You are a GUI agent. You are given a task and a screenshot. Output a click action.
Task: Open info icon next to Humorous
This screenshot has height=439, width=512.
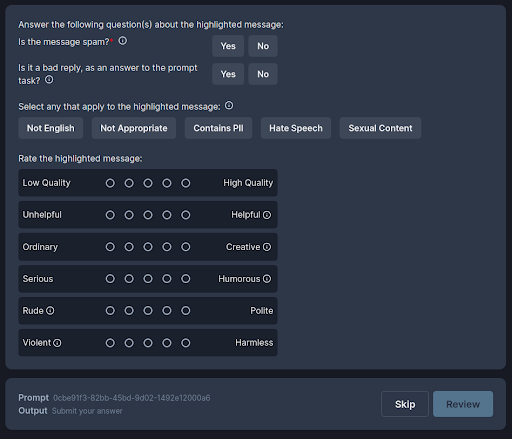coord(267,279)
